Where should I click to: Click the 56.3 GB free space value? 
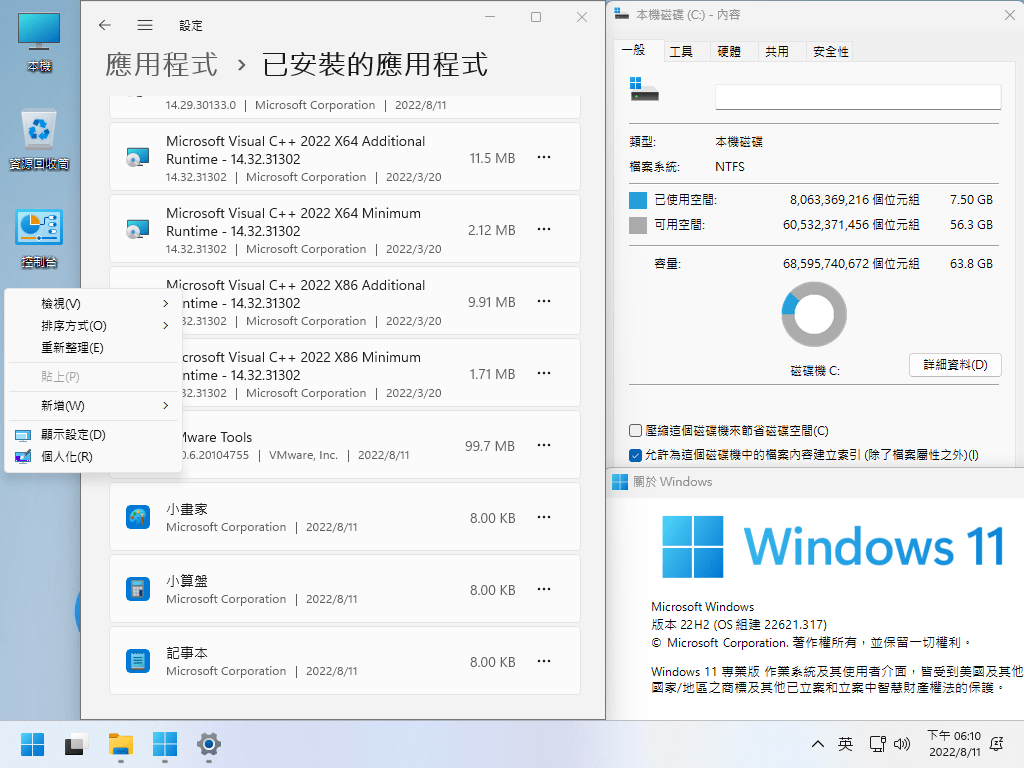971,225
